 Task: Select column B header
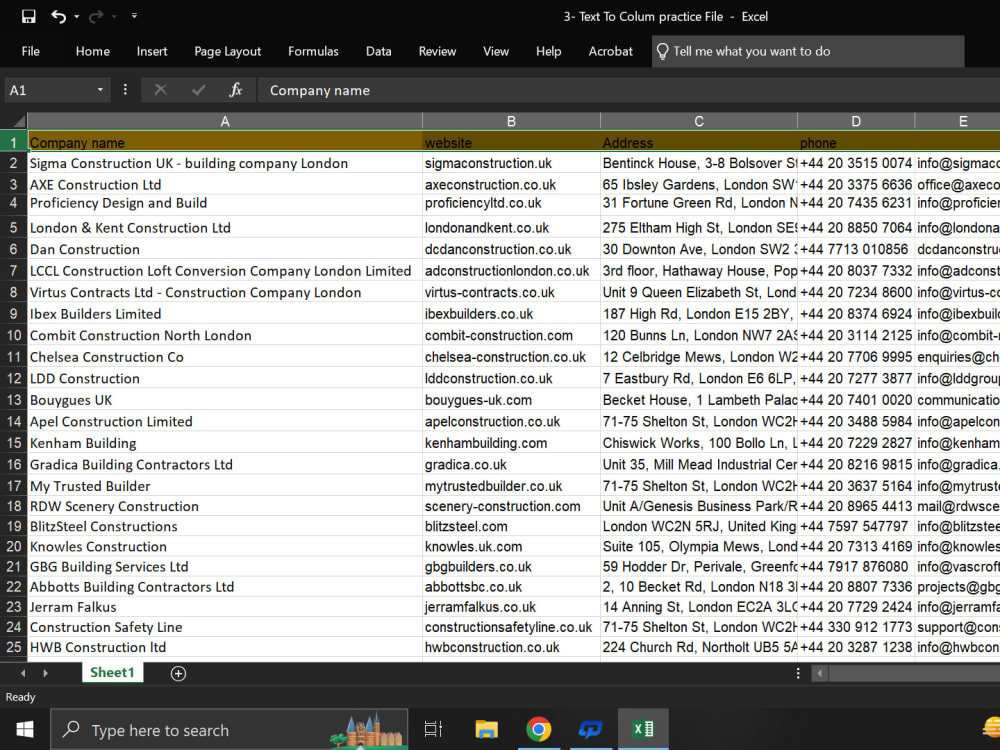[511, 121]
